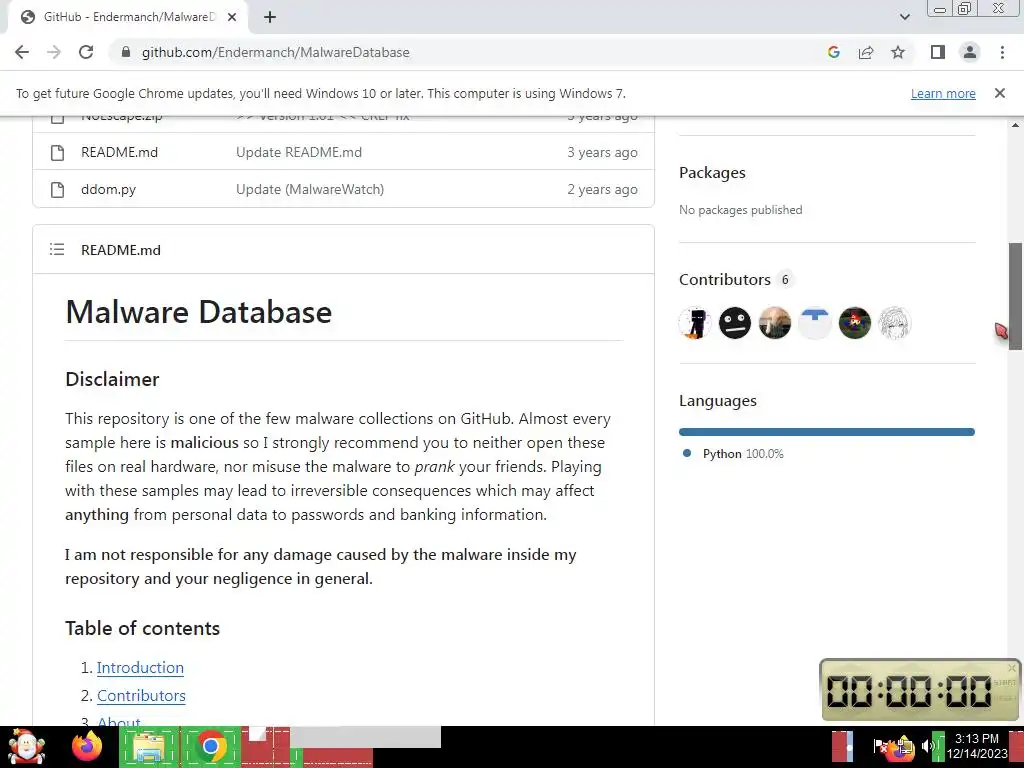Click the taskbar clock showing 3:13 PM

pyautogui.click(x=977, y=746)
